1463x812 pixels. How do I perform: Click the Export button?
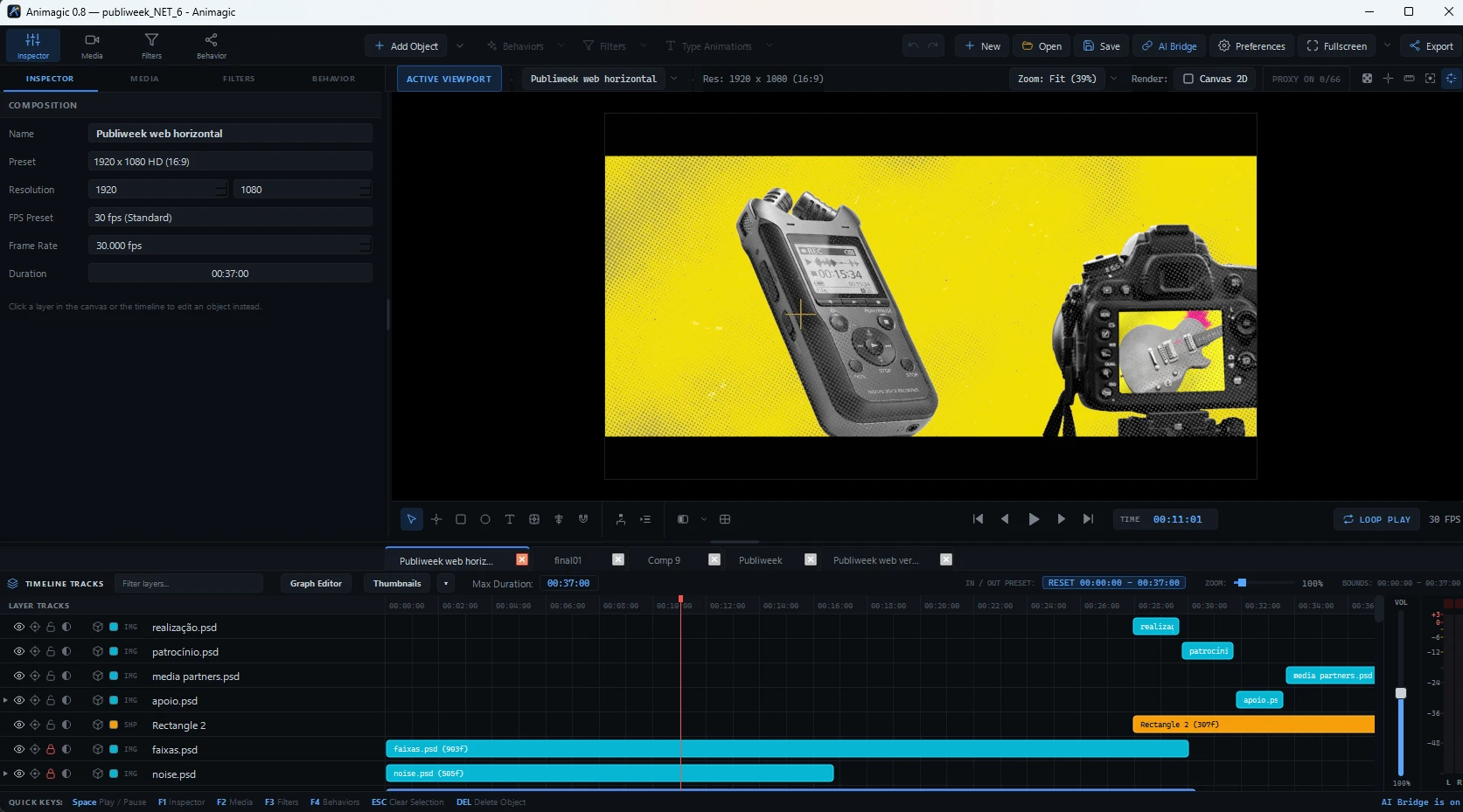click(x=1432, y=46)
